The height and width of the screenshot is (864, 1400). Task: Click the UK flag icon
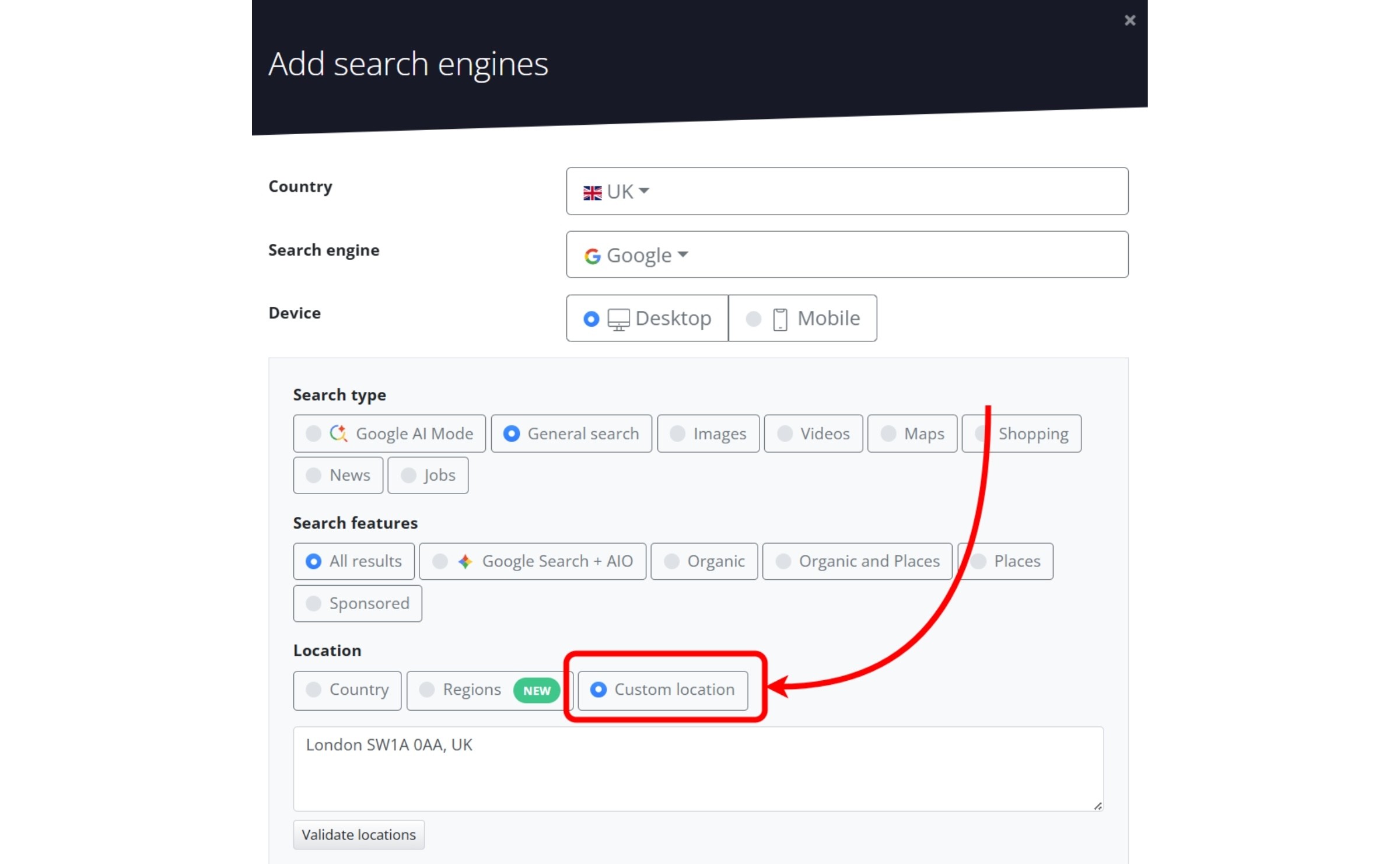tap(591, 191)
